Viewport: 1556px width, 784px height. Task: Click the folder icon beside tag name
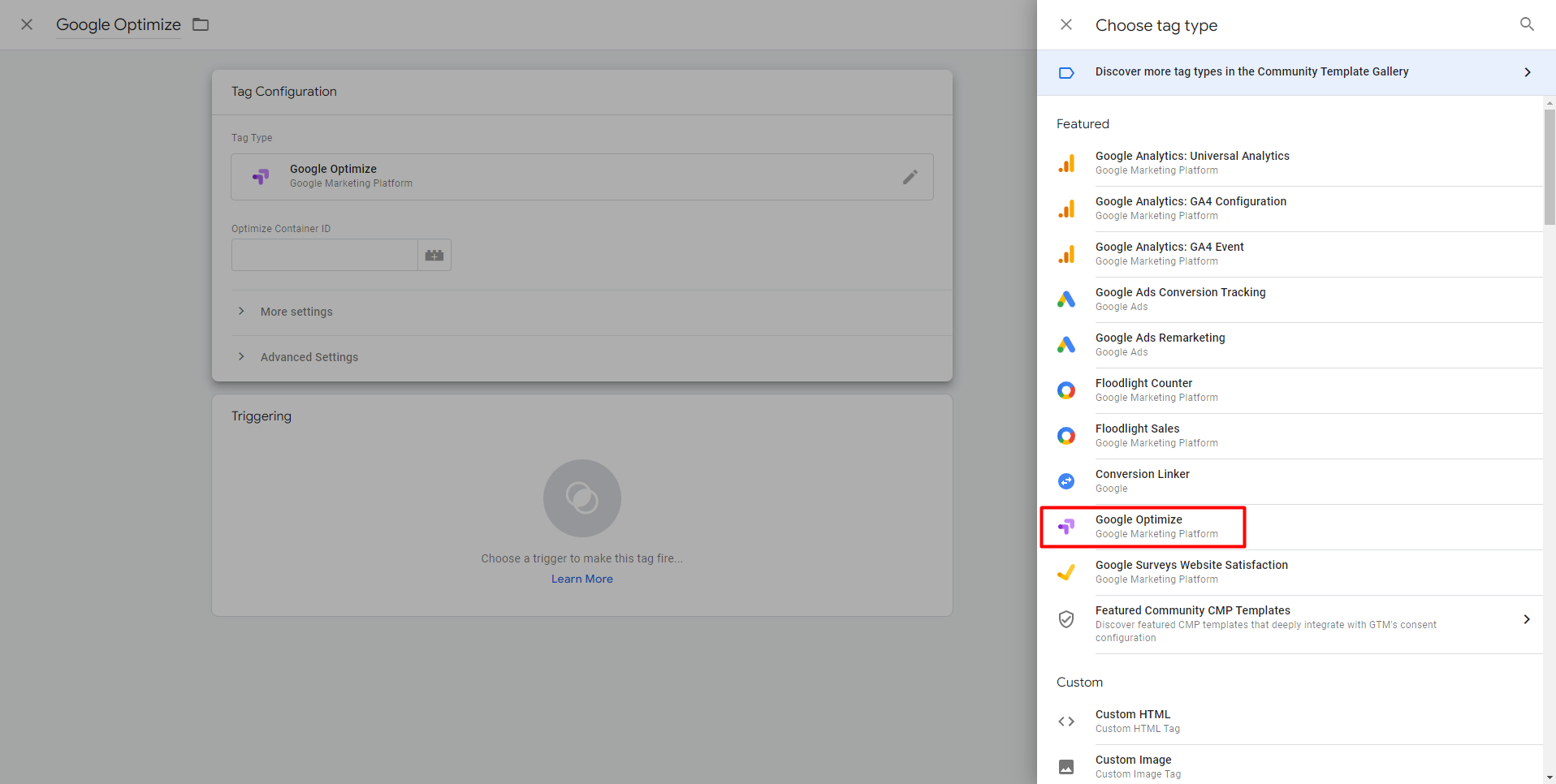(x=201, y=24)
